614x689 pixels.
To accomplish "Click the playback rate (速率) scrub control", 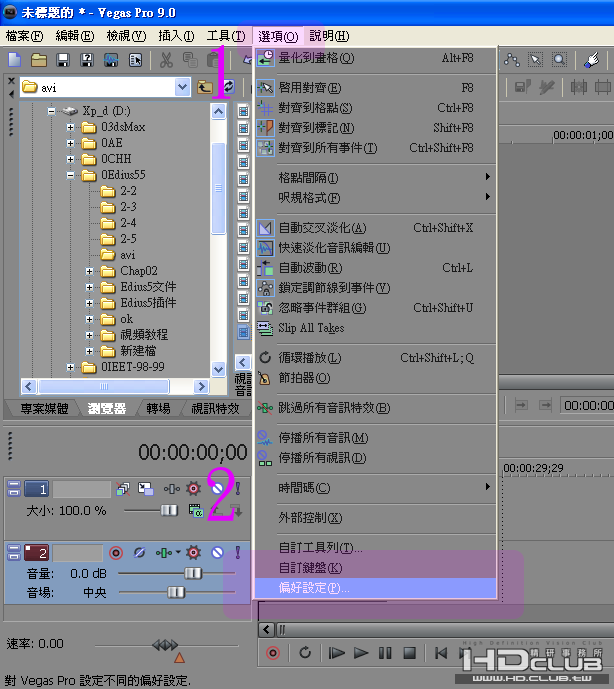I will (x=167, y=646).
